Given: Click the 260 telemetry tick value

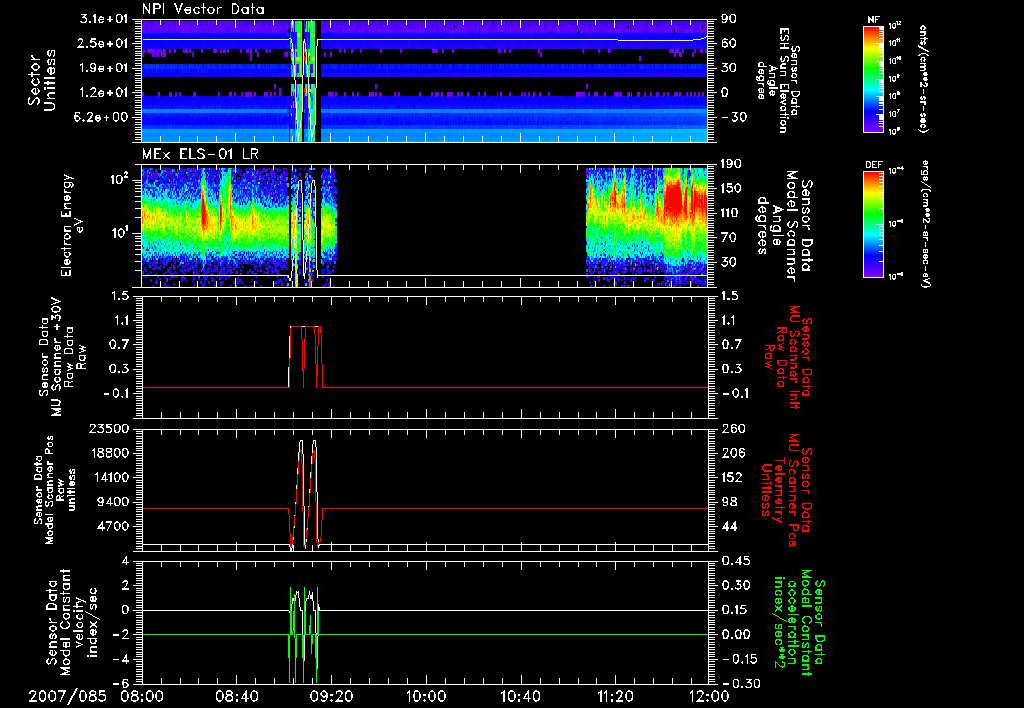Looking at the screenshot, I should coord(732,428).
